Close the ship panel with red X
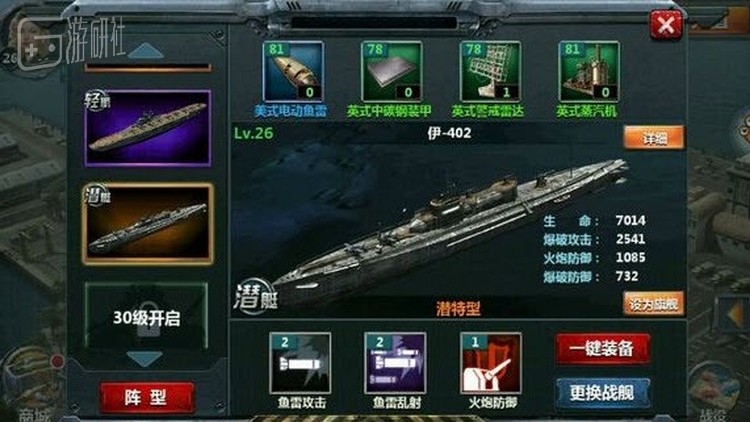 [x=666, y=25]
